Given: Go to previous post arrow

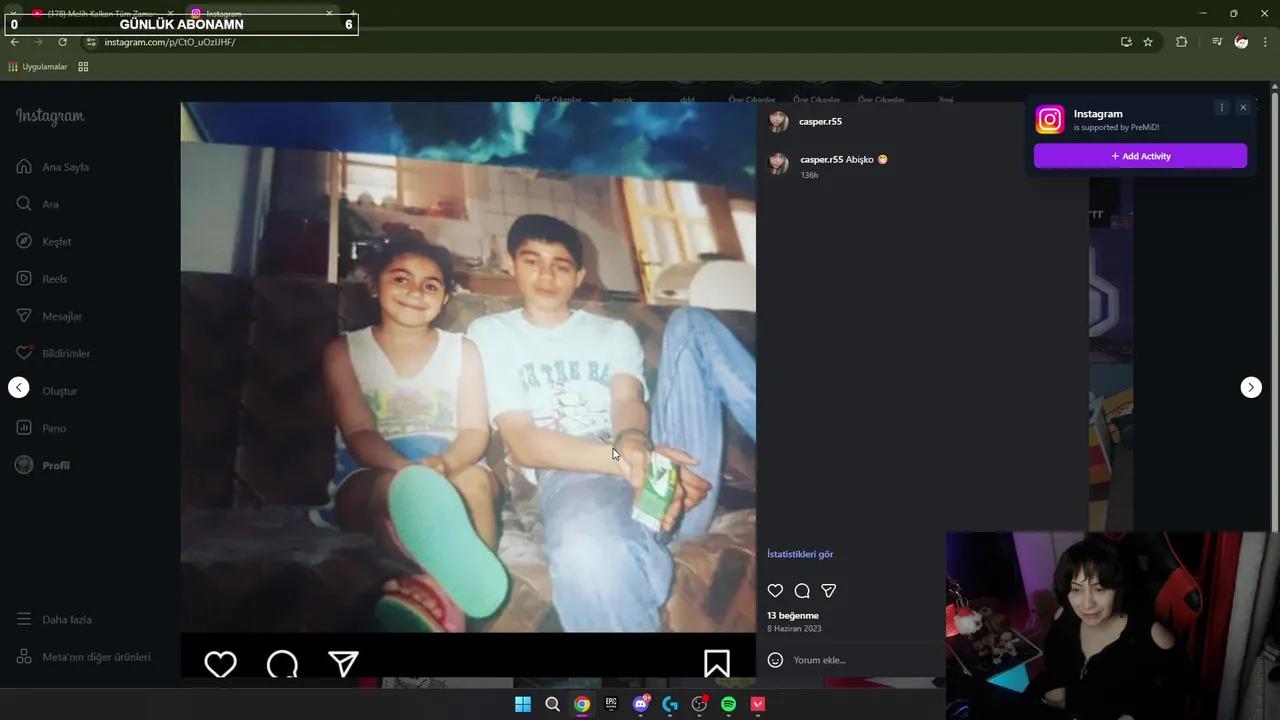Looking at the screenshot, I should 19,387.
